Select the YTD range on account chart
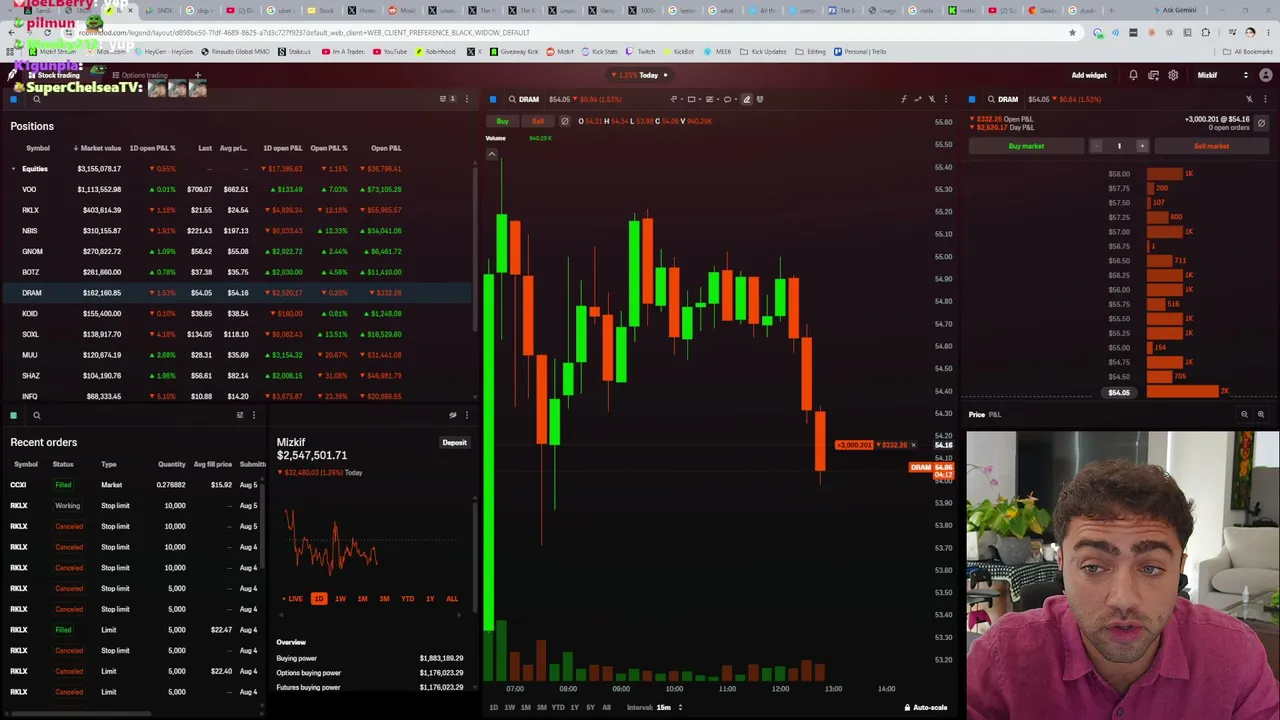The width and height of the screenshot is (1280, 720). [407, 599]
